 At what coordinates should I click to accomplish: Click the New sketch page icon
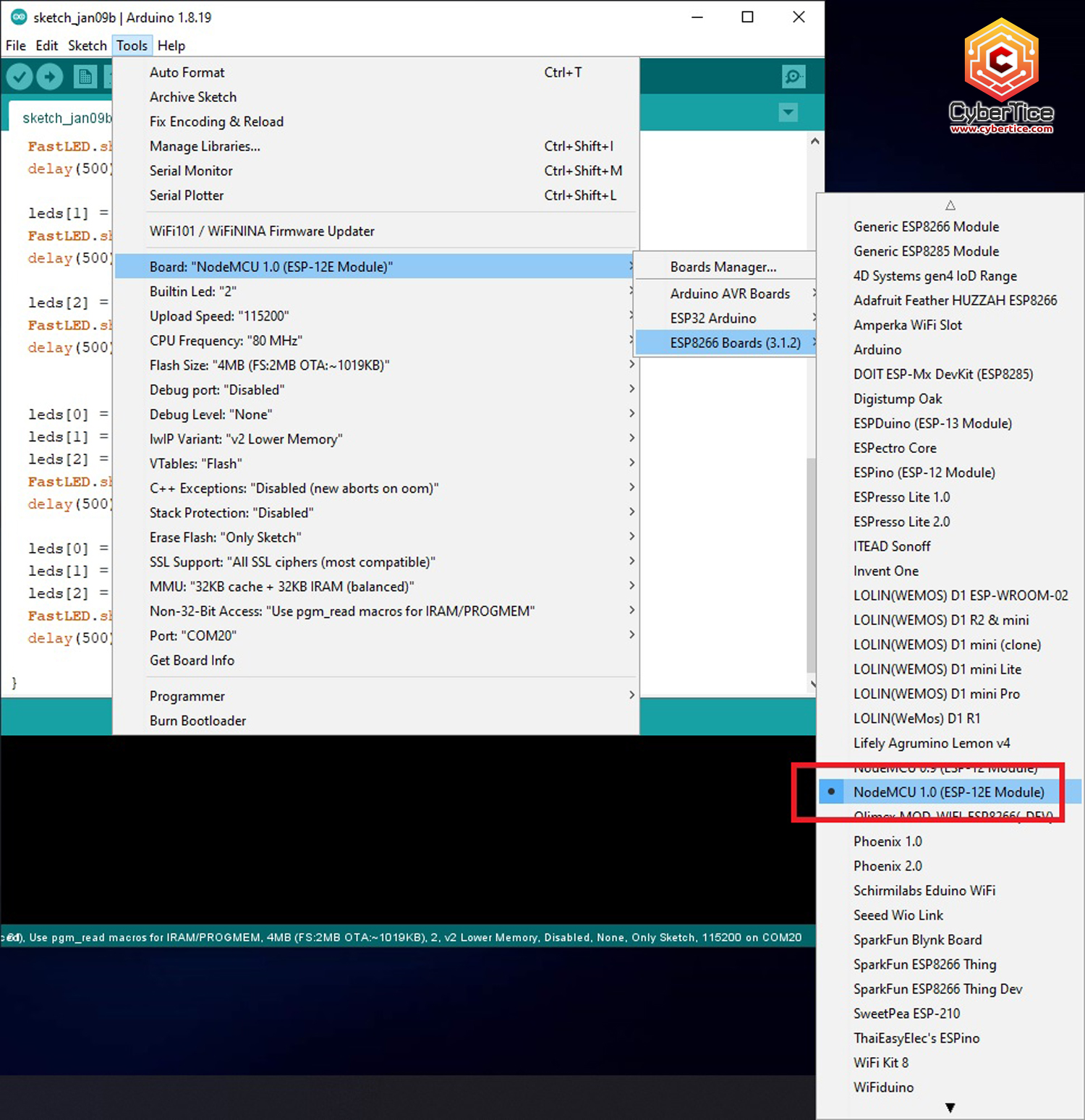[85, 77]
